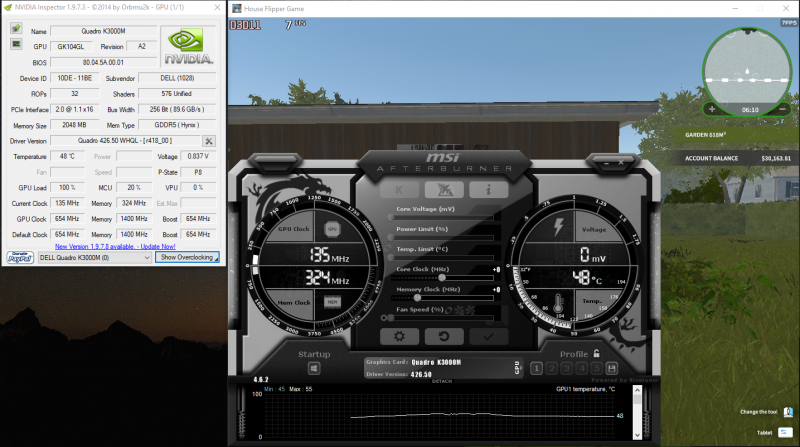Apply Afterburner settings with checkmark button
The image size is (800, 447).
click(488, 336)
